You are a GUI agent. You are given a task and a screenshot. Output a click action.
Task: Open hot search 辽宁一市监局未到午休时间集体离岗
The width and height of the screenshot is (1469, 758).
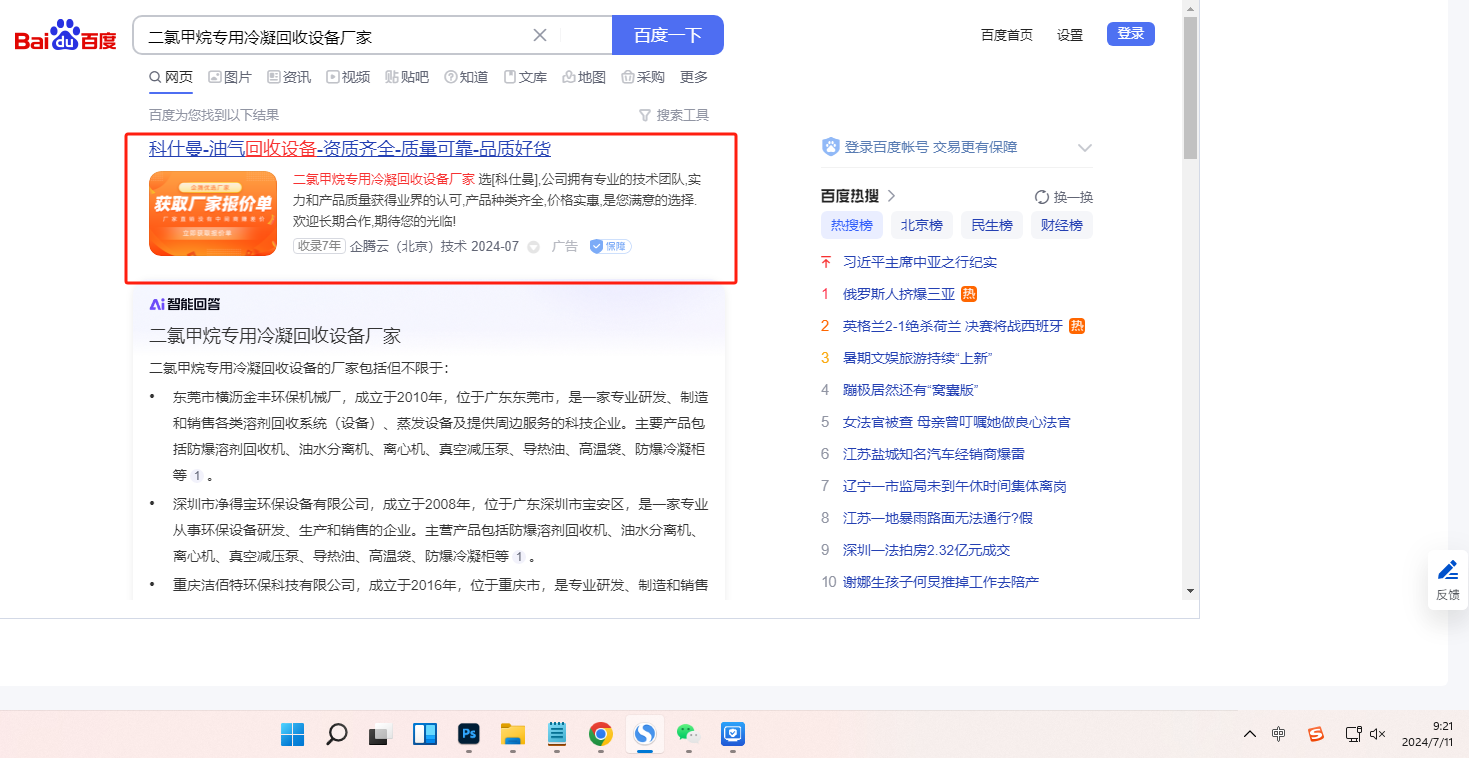pos(955,486)
